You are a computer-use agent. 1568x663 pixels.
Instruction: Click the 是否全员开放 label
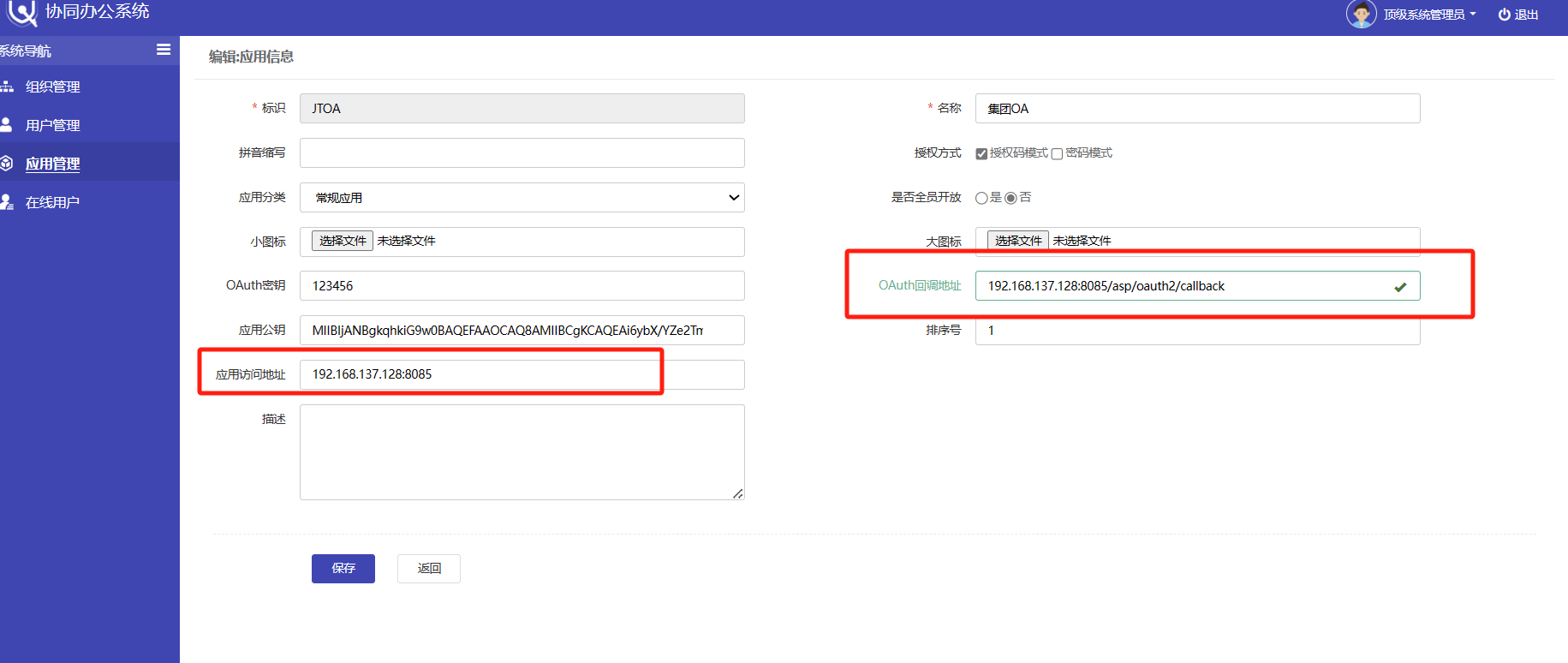tap(927, 197)
